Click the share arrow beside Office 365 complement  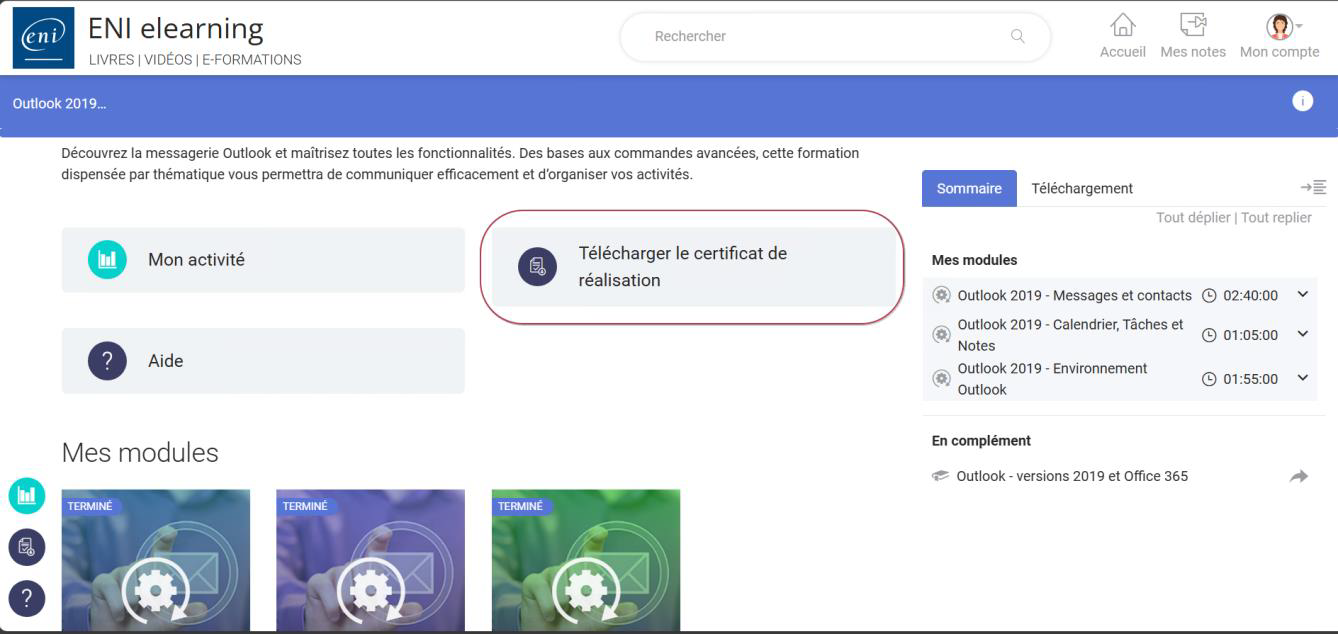tap(1299, 476)
